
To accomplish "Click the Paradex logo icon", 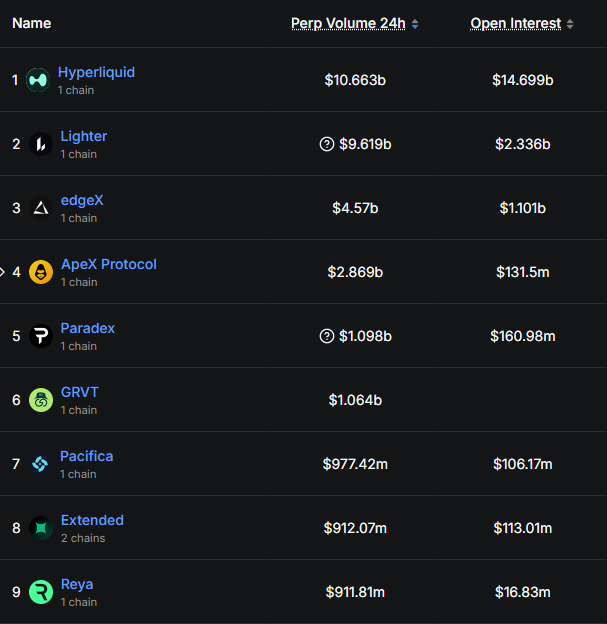I will [41, 336].
